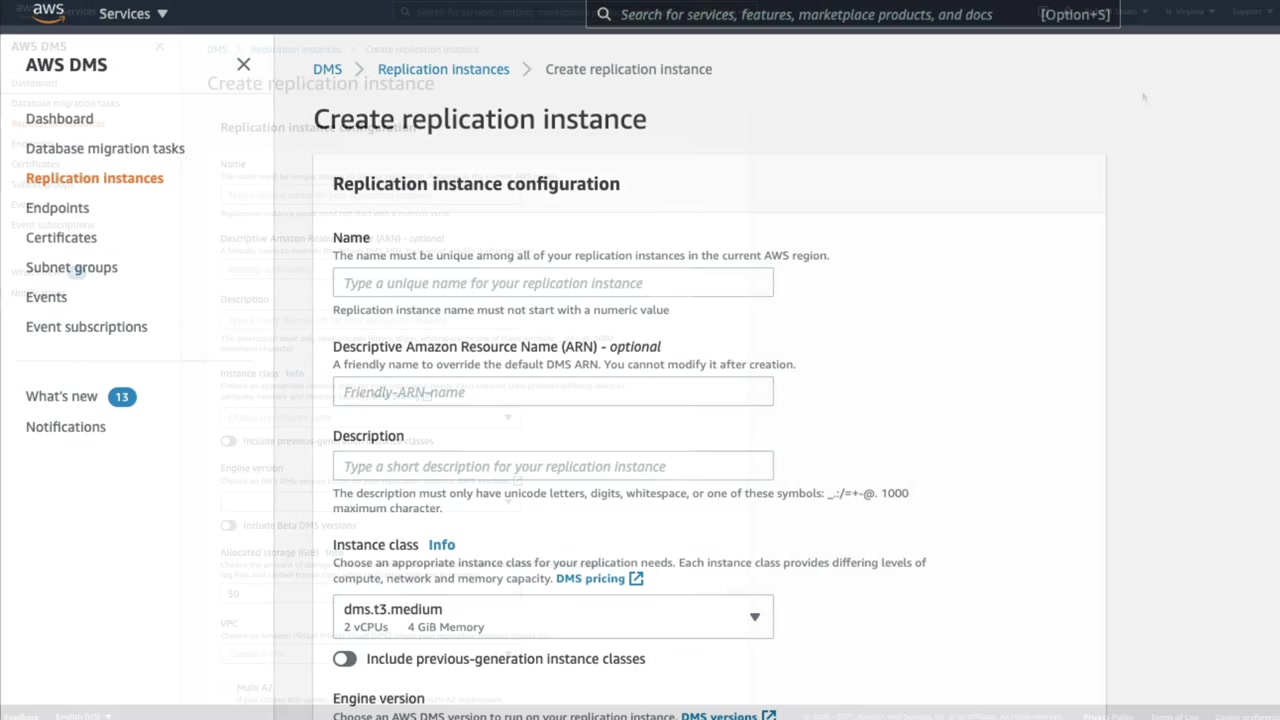Click the external link icon beside DMS pricing
The width and height of the screenshot is (1280, 720).
[x=636, y=578]
